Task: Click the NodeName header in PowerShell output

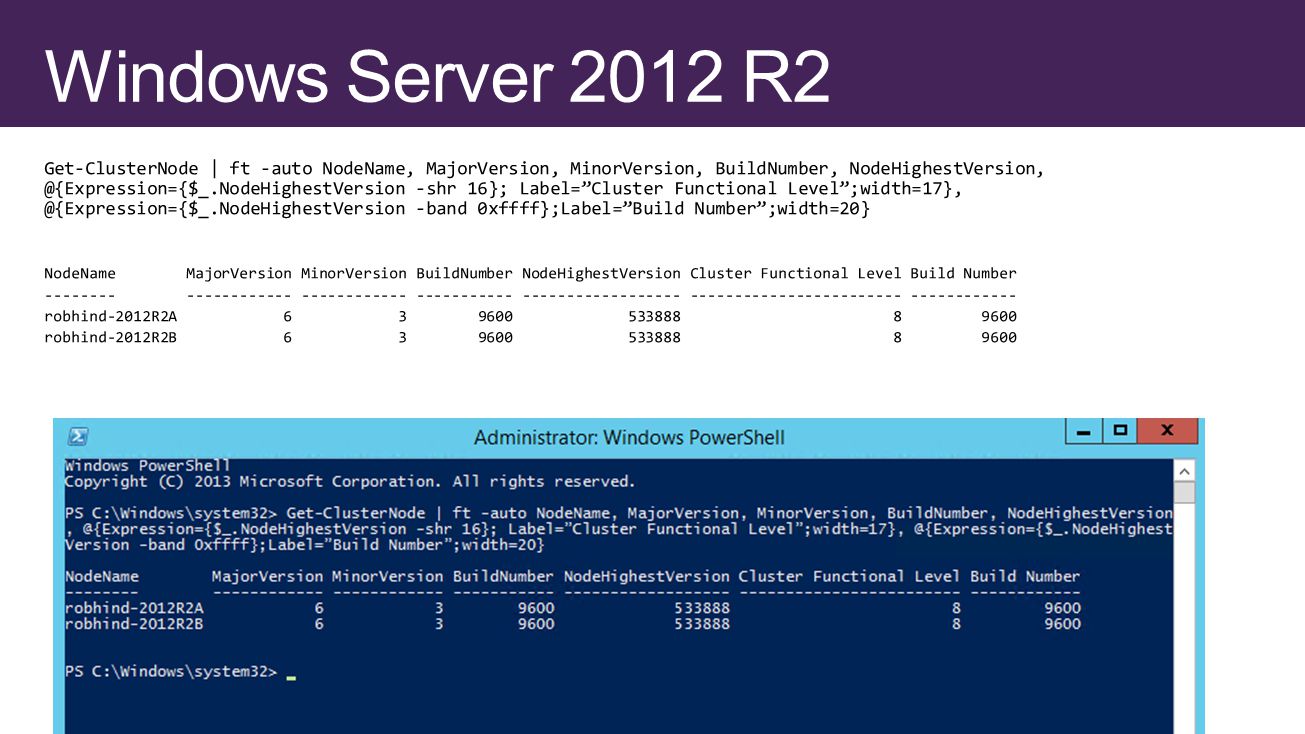Action: [102, 577]
